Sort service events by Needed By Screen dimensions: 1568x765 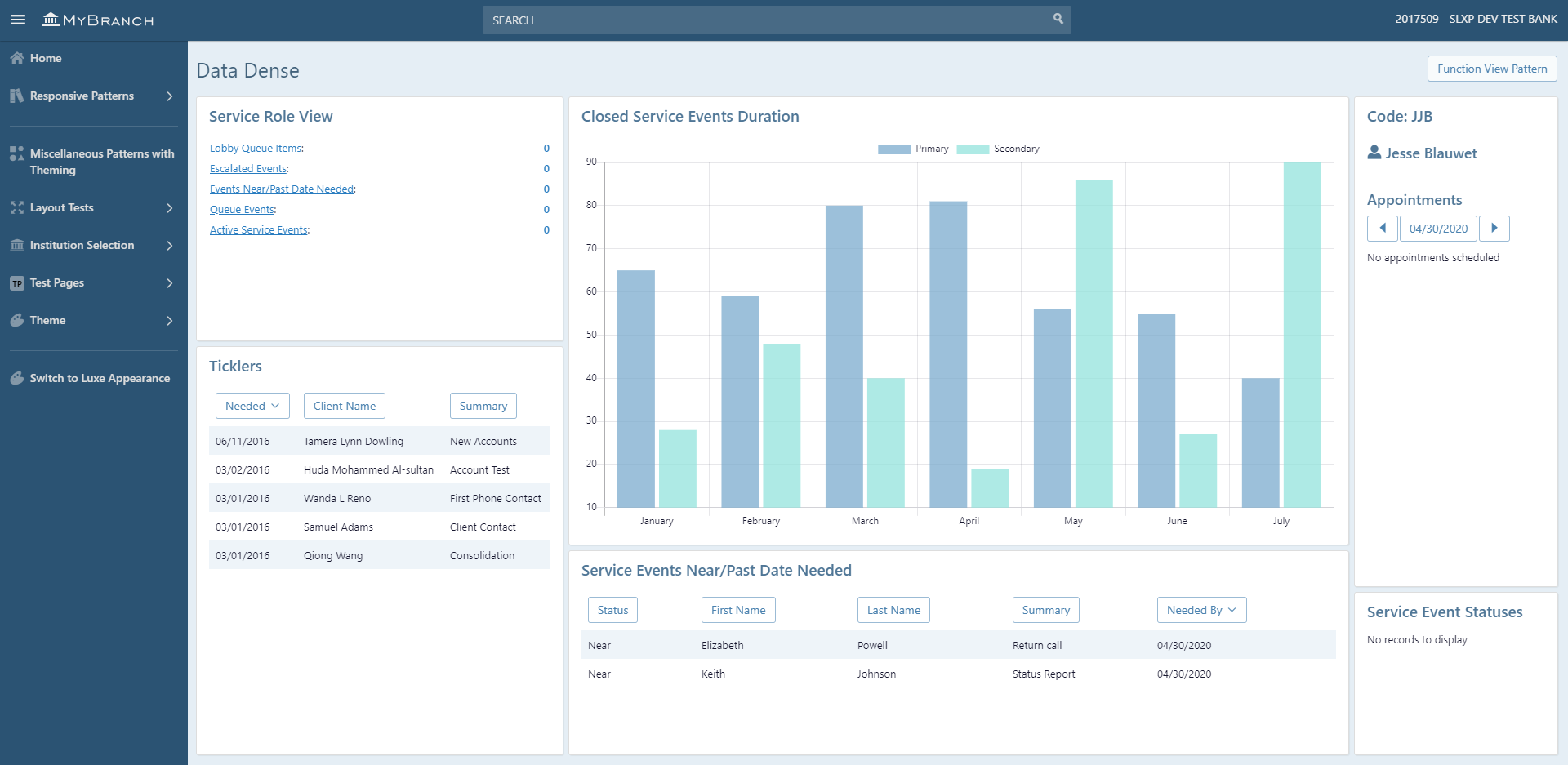point(1200,610)
